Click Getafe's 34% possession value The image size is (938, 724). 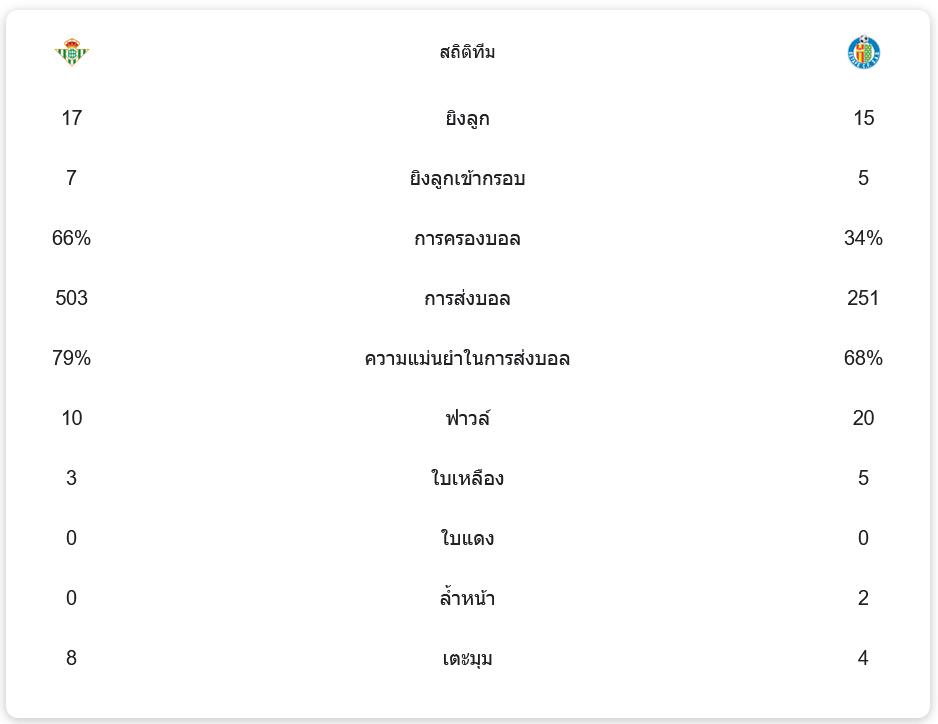(863, 238)
